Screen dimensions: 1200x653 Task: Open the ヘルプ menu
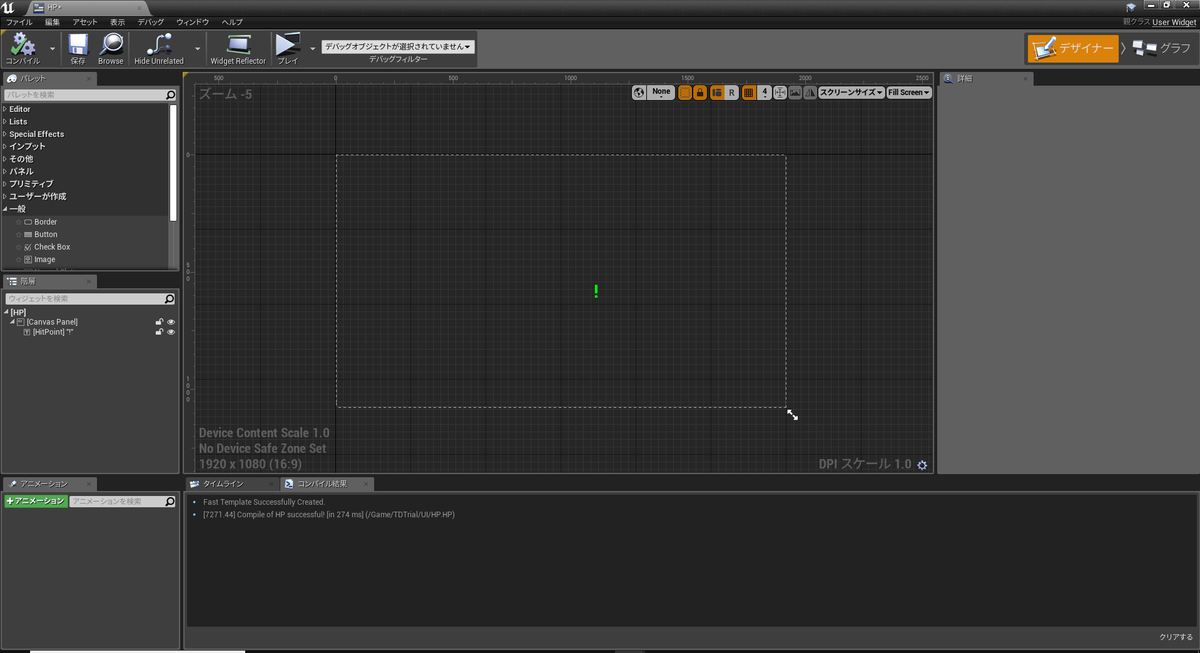point(232,21)
